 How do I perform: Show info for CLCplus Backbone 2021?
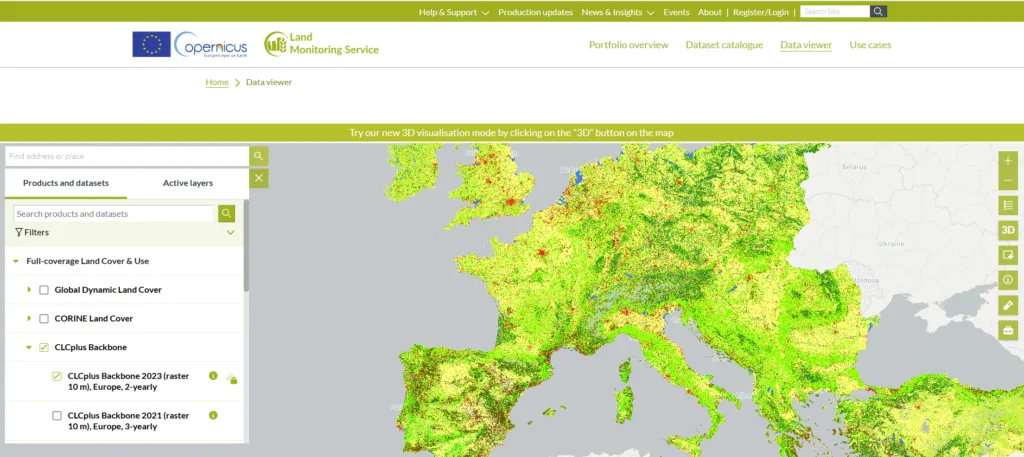point(213,415)
